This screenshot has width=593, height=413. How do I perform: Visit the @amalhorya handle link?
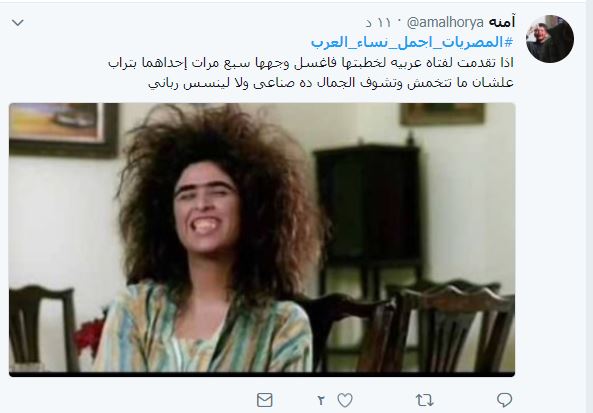coord(445,23)
